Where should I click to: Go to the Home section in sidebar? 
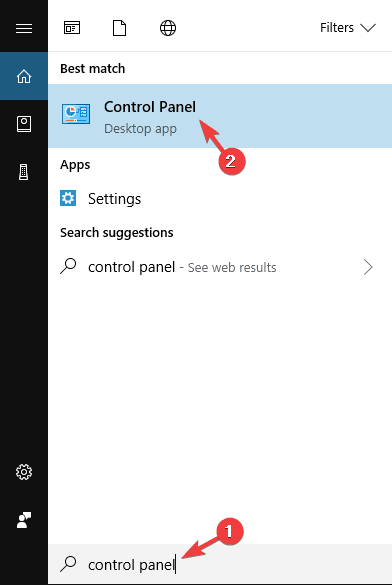(x=24, y=76)
